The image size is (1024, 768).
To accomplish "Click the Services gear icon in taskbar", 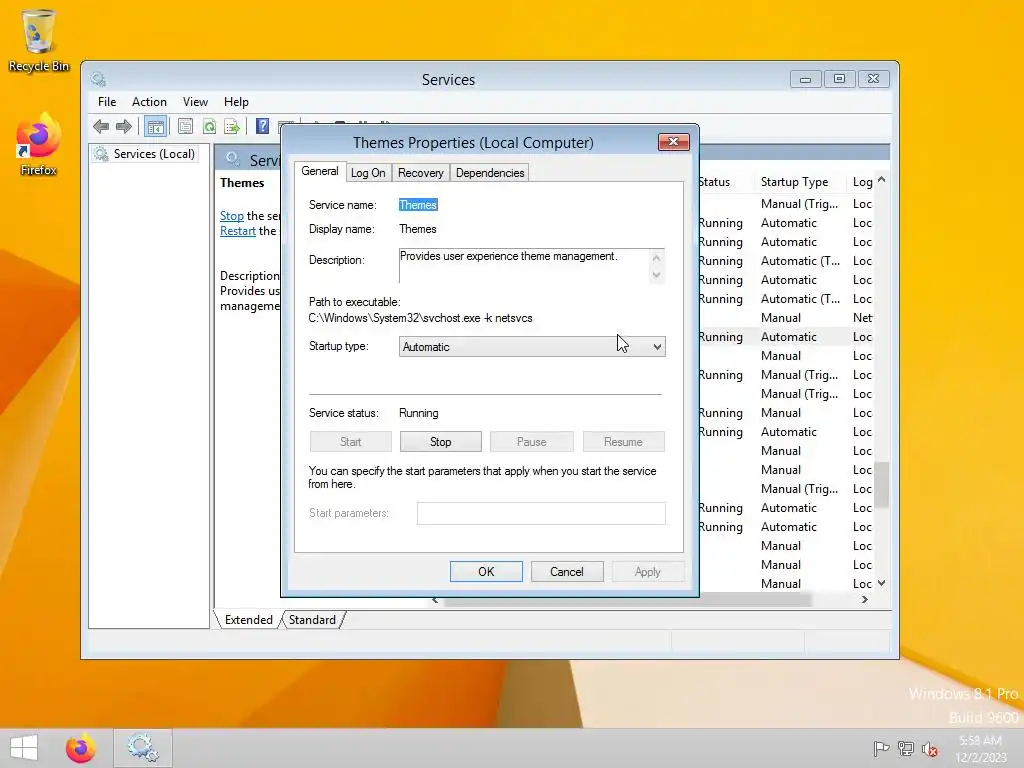I will pos(143,748).
